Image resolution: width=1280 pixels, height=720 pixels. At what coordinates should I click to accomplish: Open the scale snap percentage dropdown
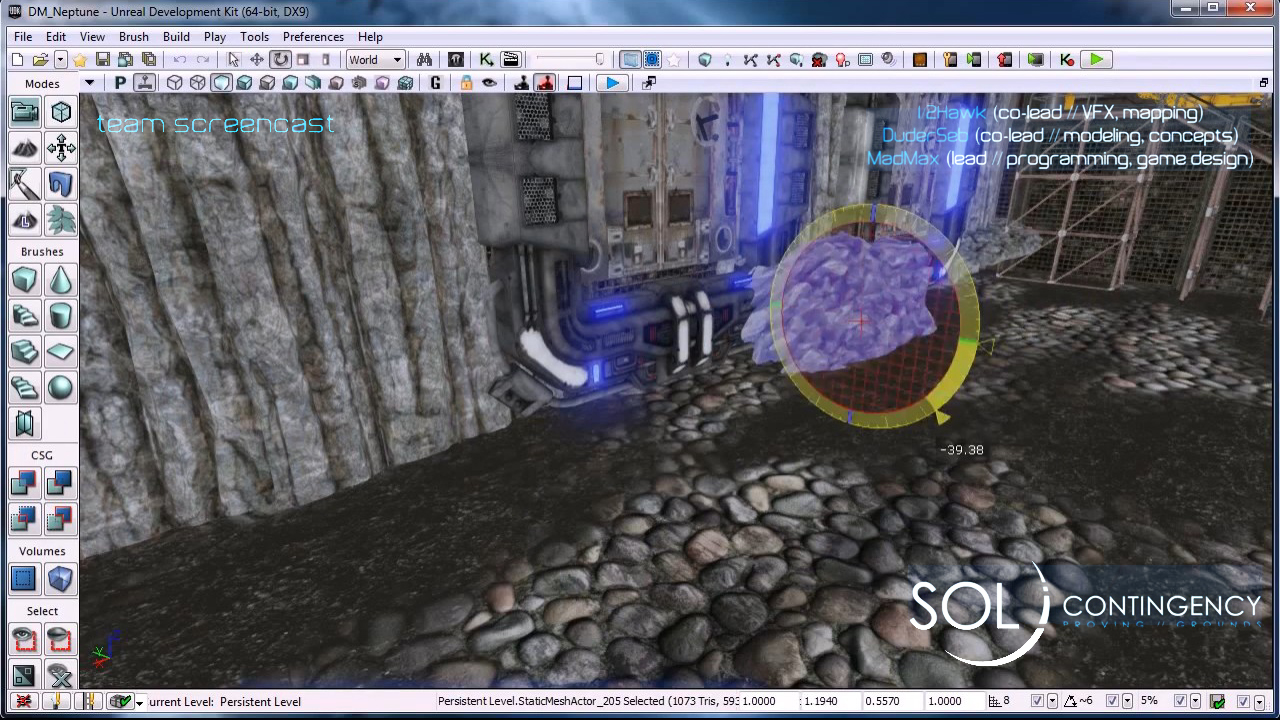(x=1195, y=701)
